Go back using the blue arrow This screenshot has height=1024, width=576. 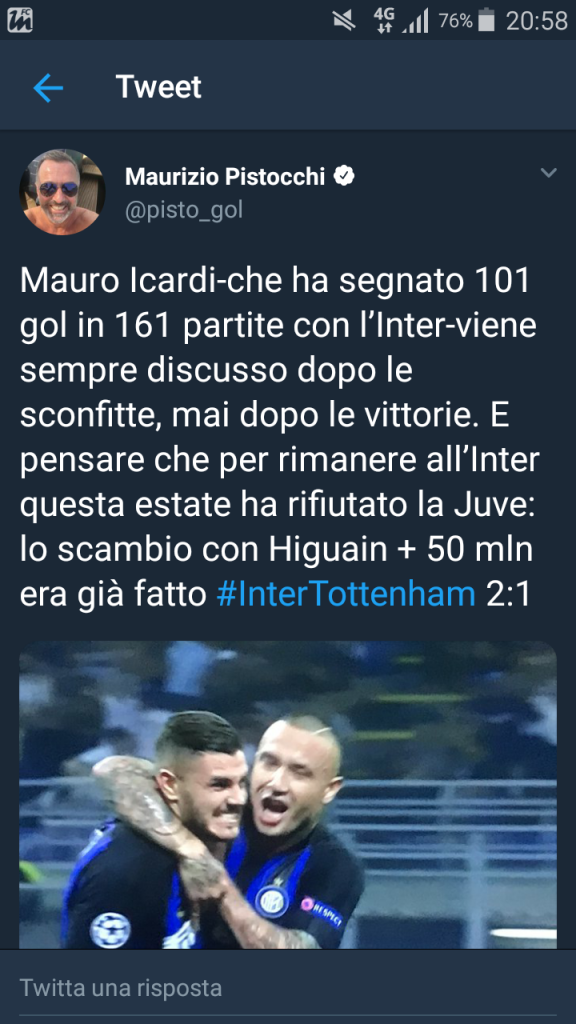48,88
